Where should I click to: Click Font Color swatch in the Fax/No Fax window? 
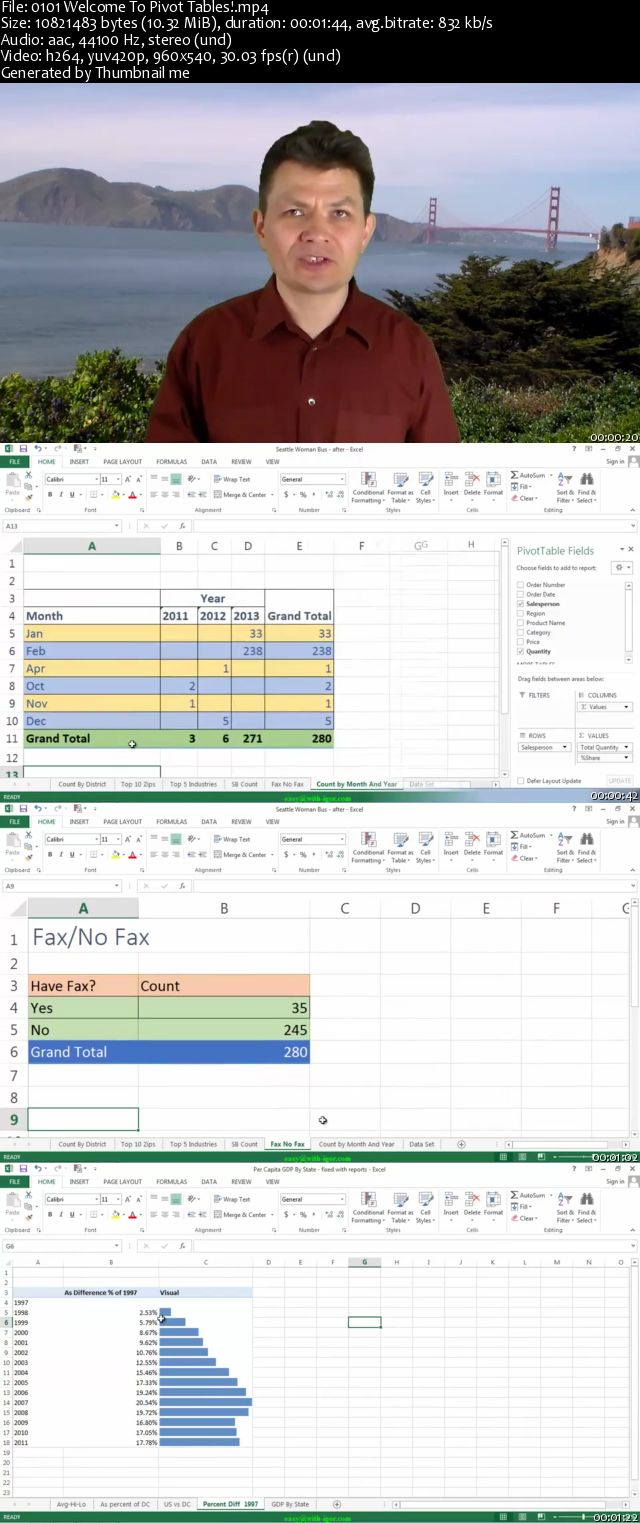tap(132, 854)
